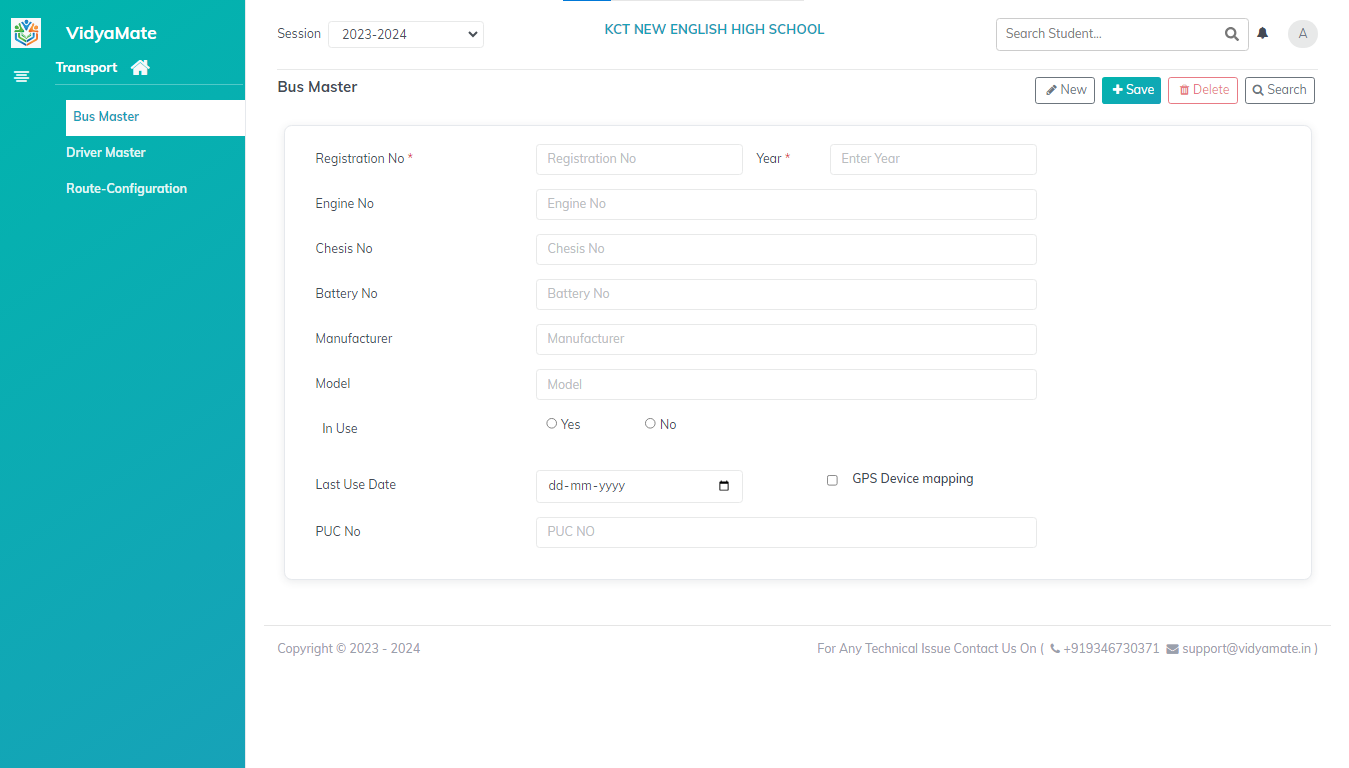Select Bus Master in sidebar
This screenshot has height=768, width=1349.
(x=106, y=117)
